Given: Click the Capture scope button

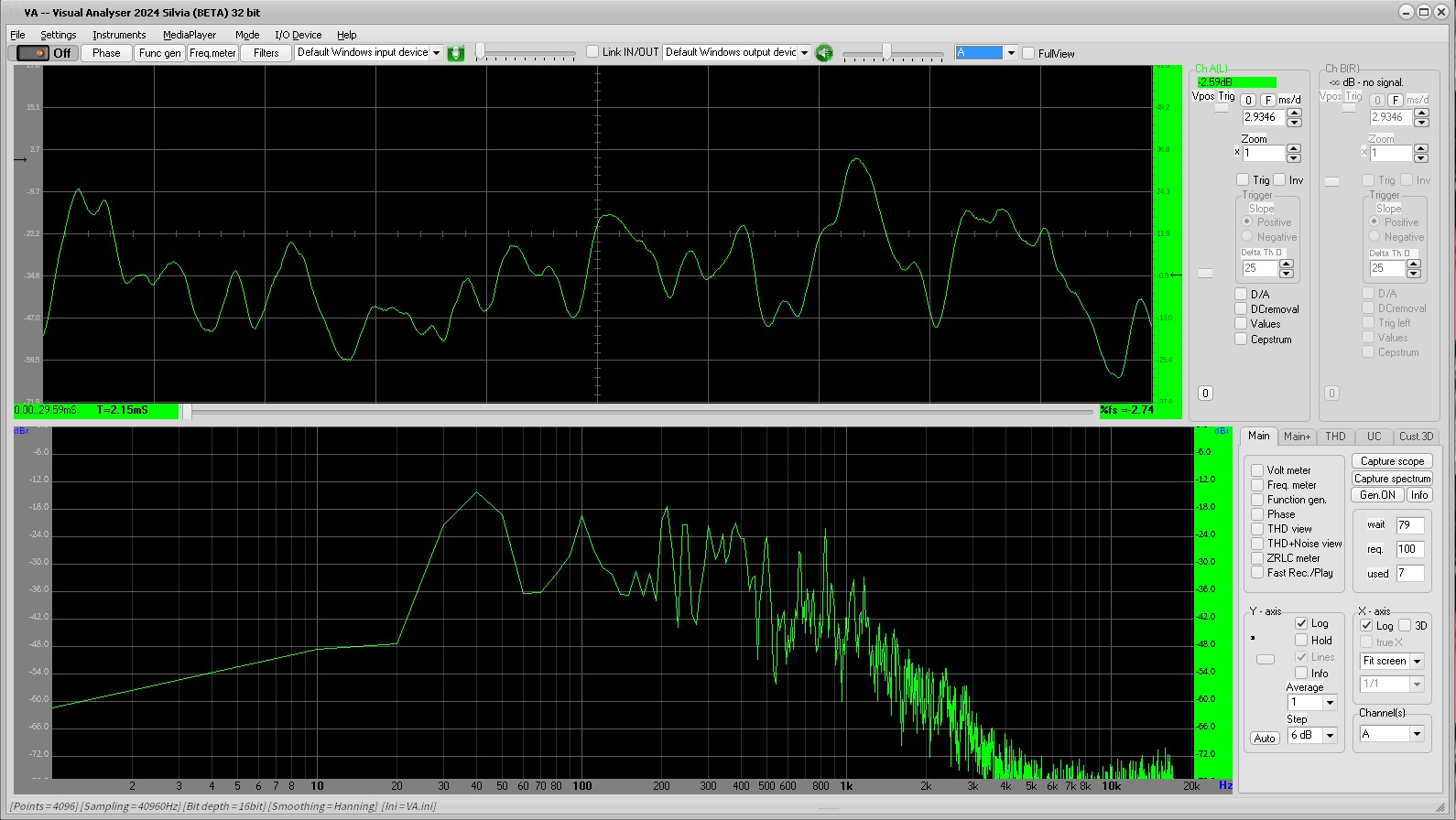Looking at the screenshot, I should coord(1392,461).
